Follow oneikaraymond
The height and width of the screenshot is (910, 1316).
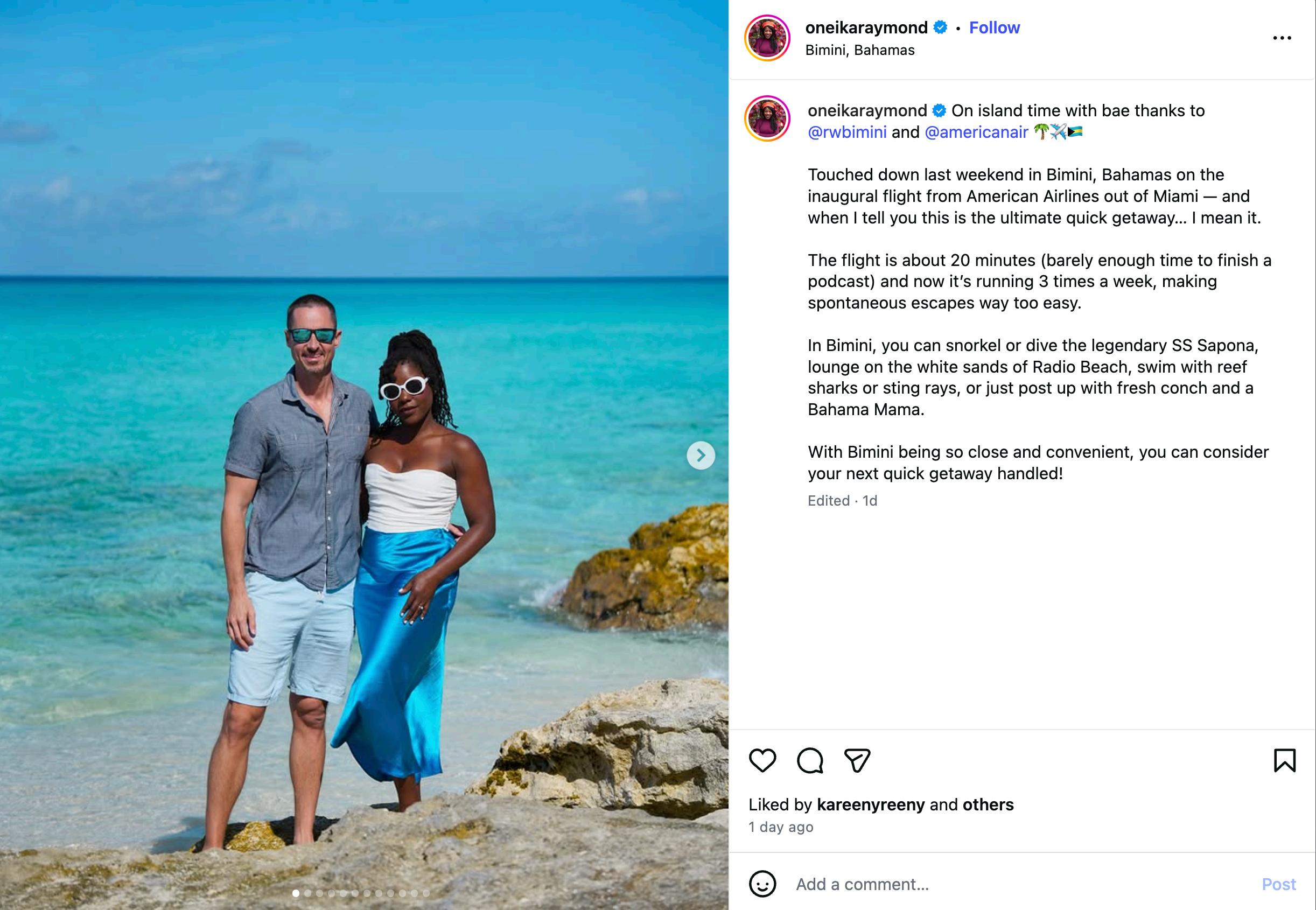coord(995,27)
